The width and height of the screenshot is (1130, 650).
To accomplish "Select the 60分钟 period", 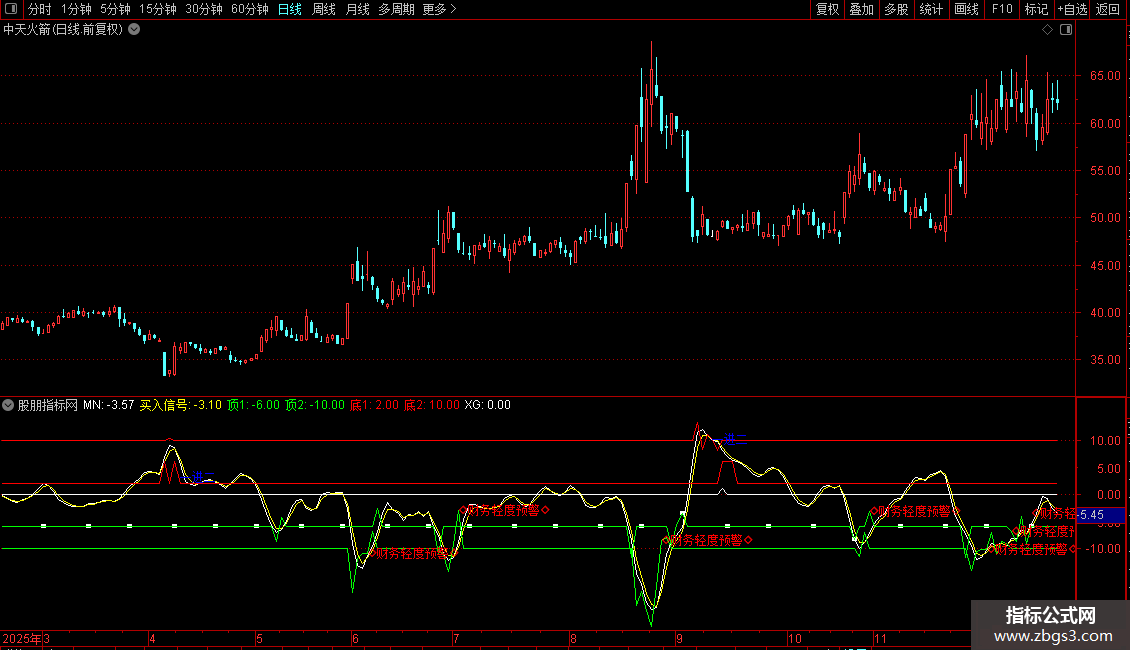I will (x=250, y=9).
